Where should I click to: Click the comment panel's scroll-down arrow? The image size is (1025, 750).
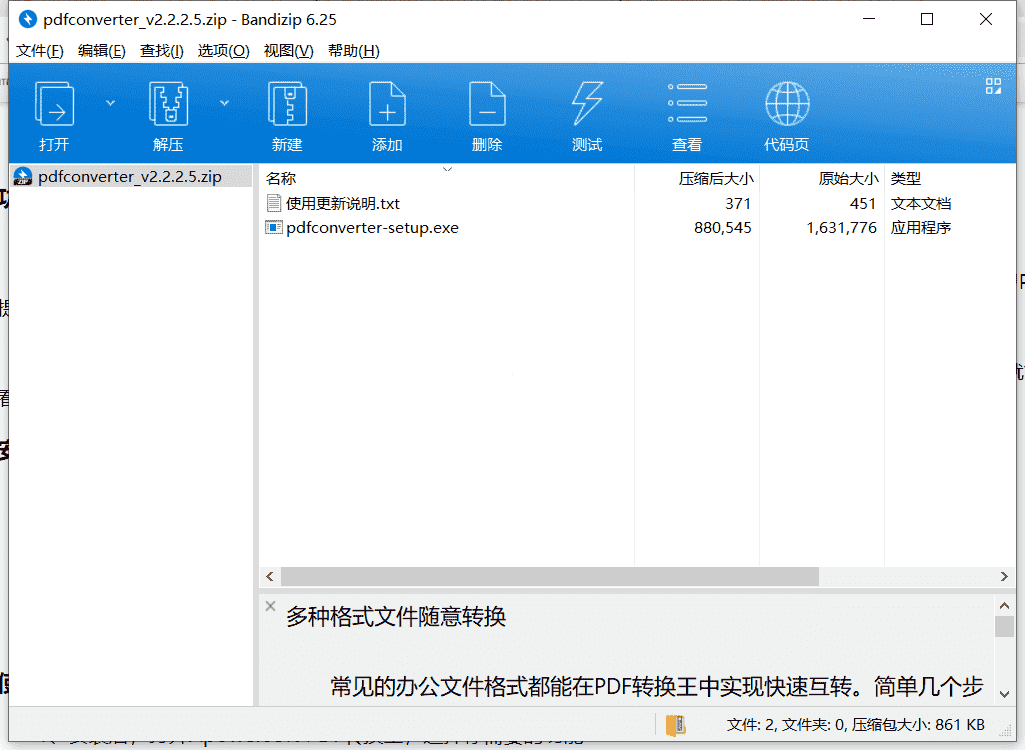pyautogui.click(x=1004, y=694)
